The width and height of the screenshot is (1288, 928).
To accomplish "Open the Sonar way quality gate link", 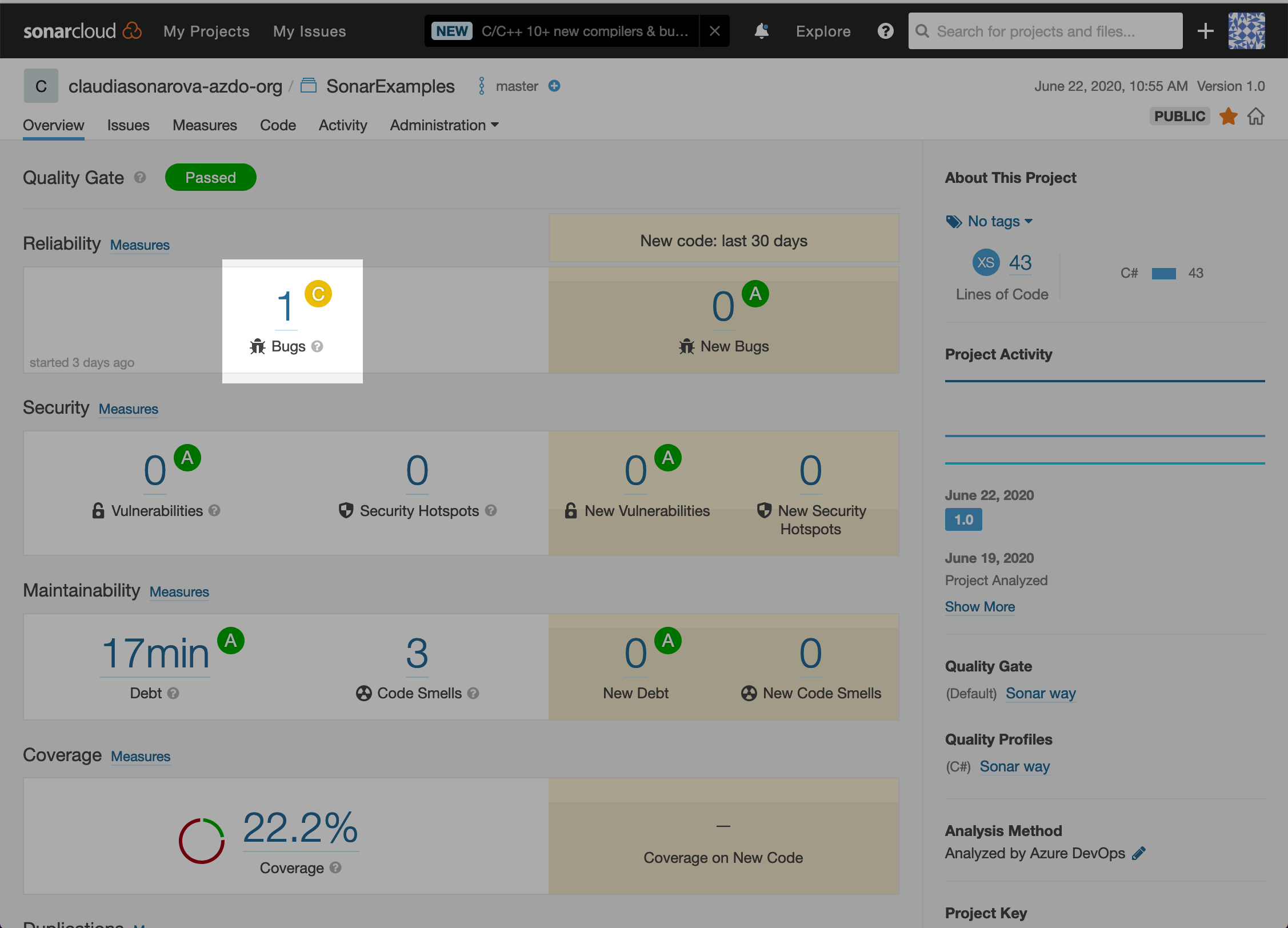I will point(1041,693).
